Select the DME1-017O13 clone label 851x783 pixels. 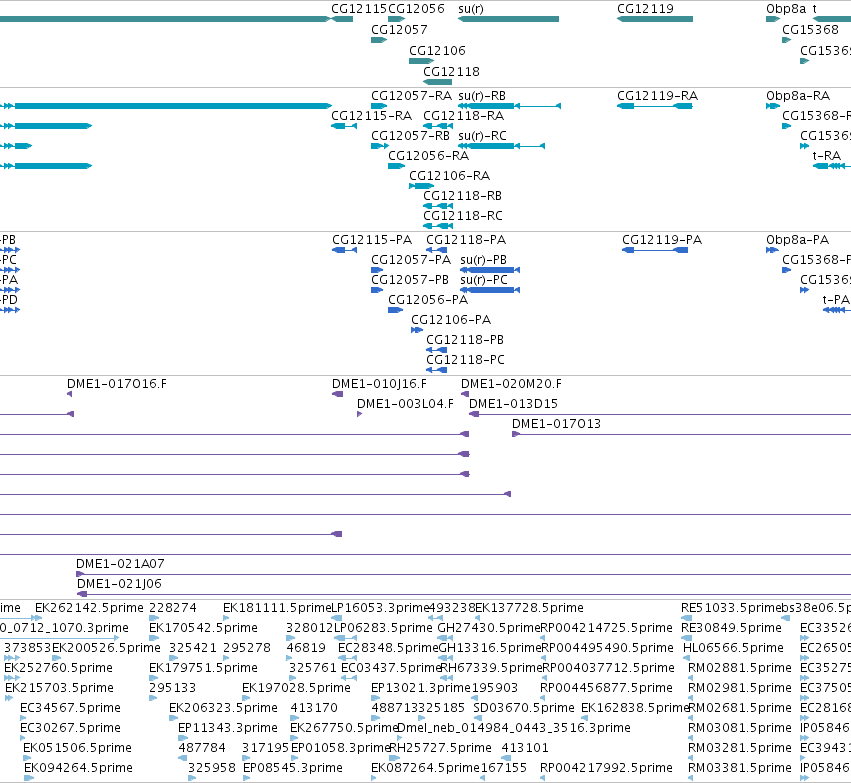click(557, 424)
